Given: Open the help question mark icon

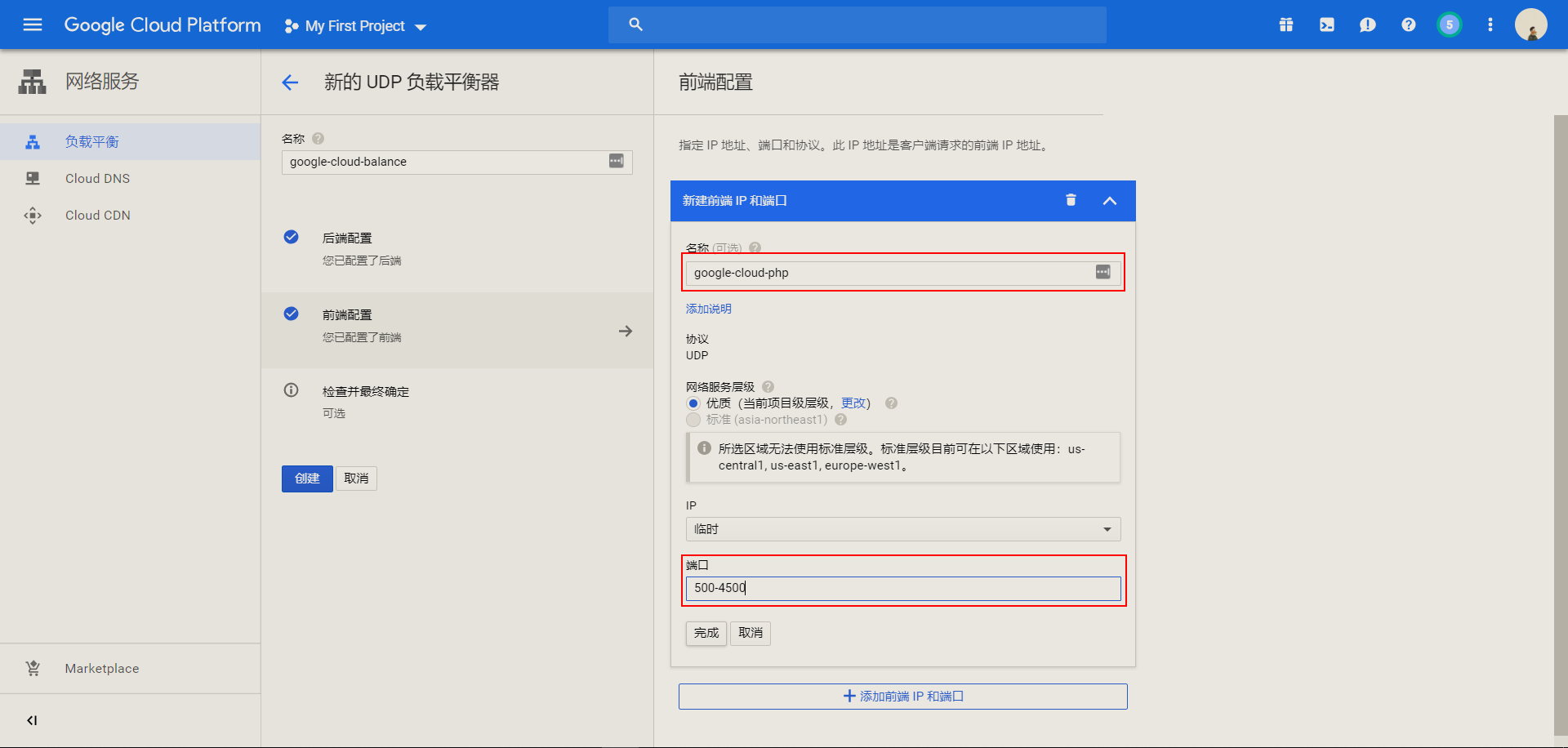Looking at the screenshot, I should (1409, 24).
